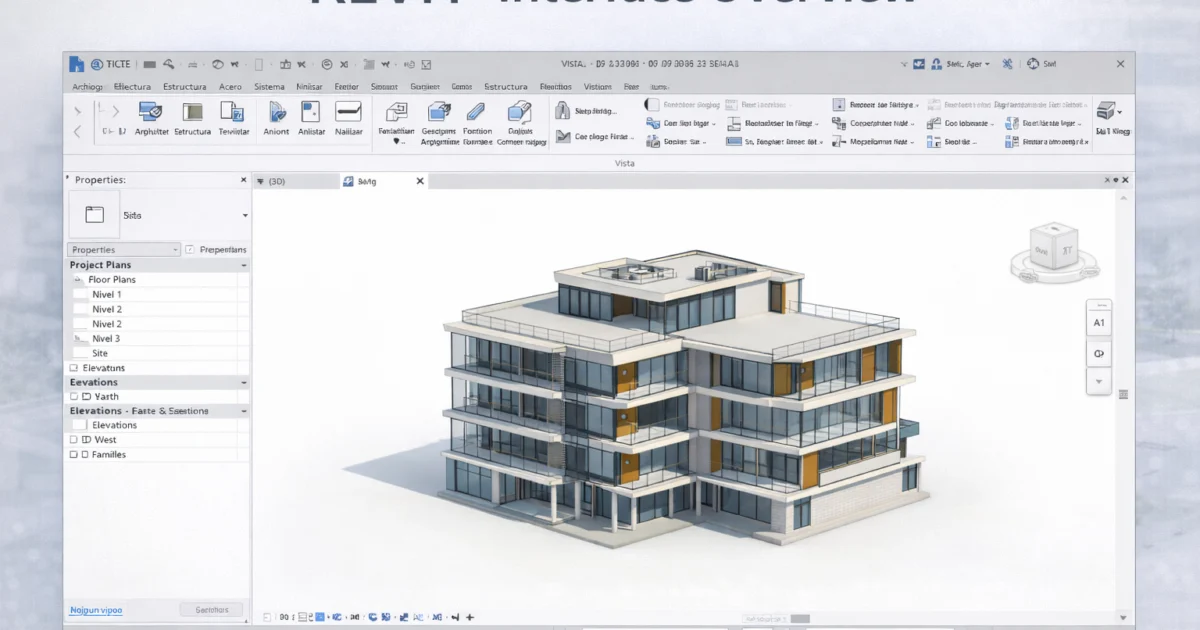The image size is (1200, 630).
Task: Collapse the Project Plans section
Action: click(x=242, y=264)
